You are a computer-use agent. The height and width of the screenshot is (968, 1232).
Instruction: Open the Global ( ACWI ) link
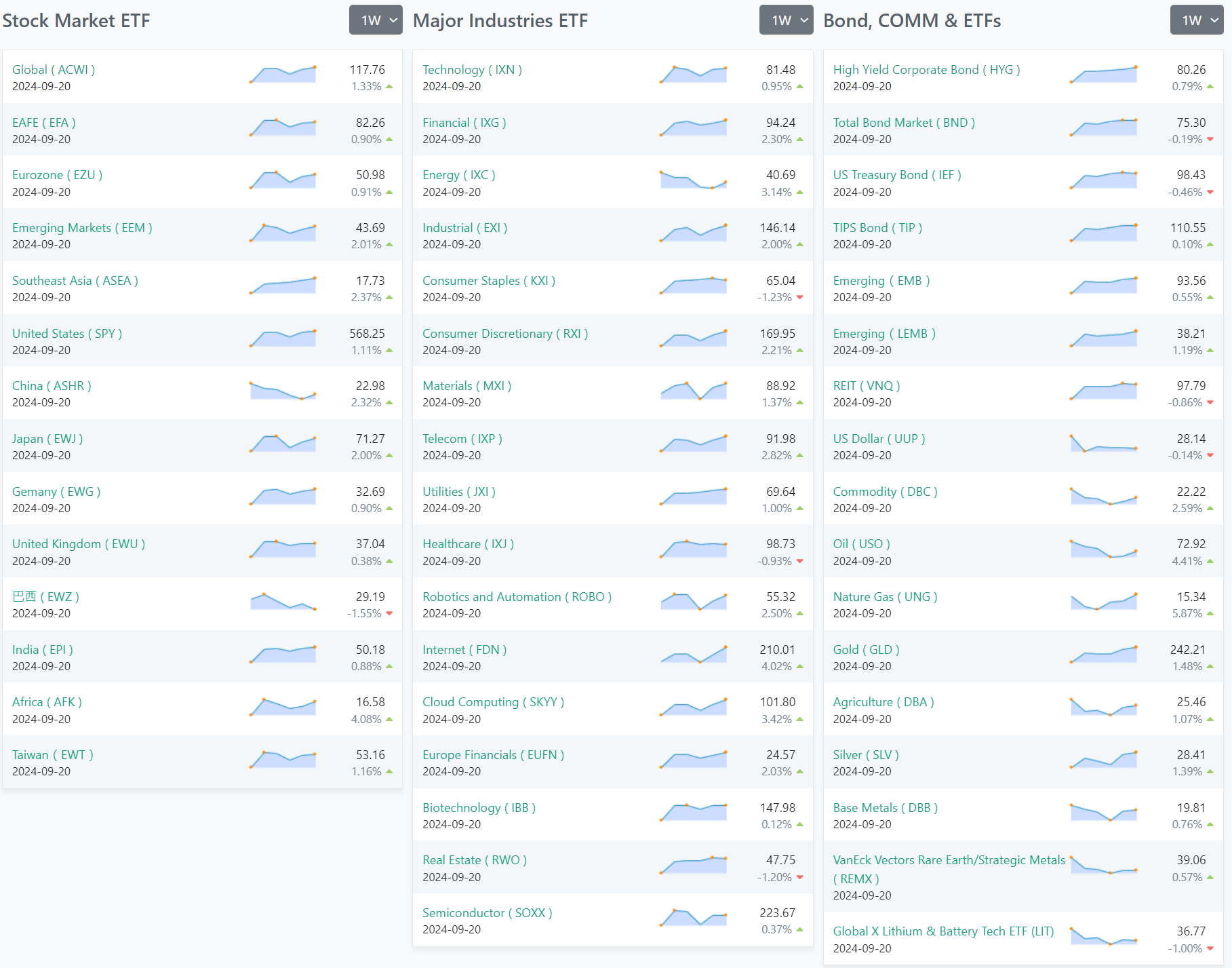54,70
